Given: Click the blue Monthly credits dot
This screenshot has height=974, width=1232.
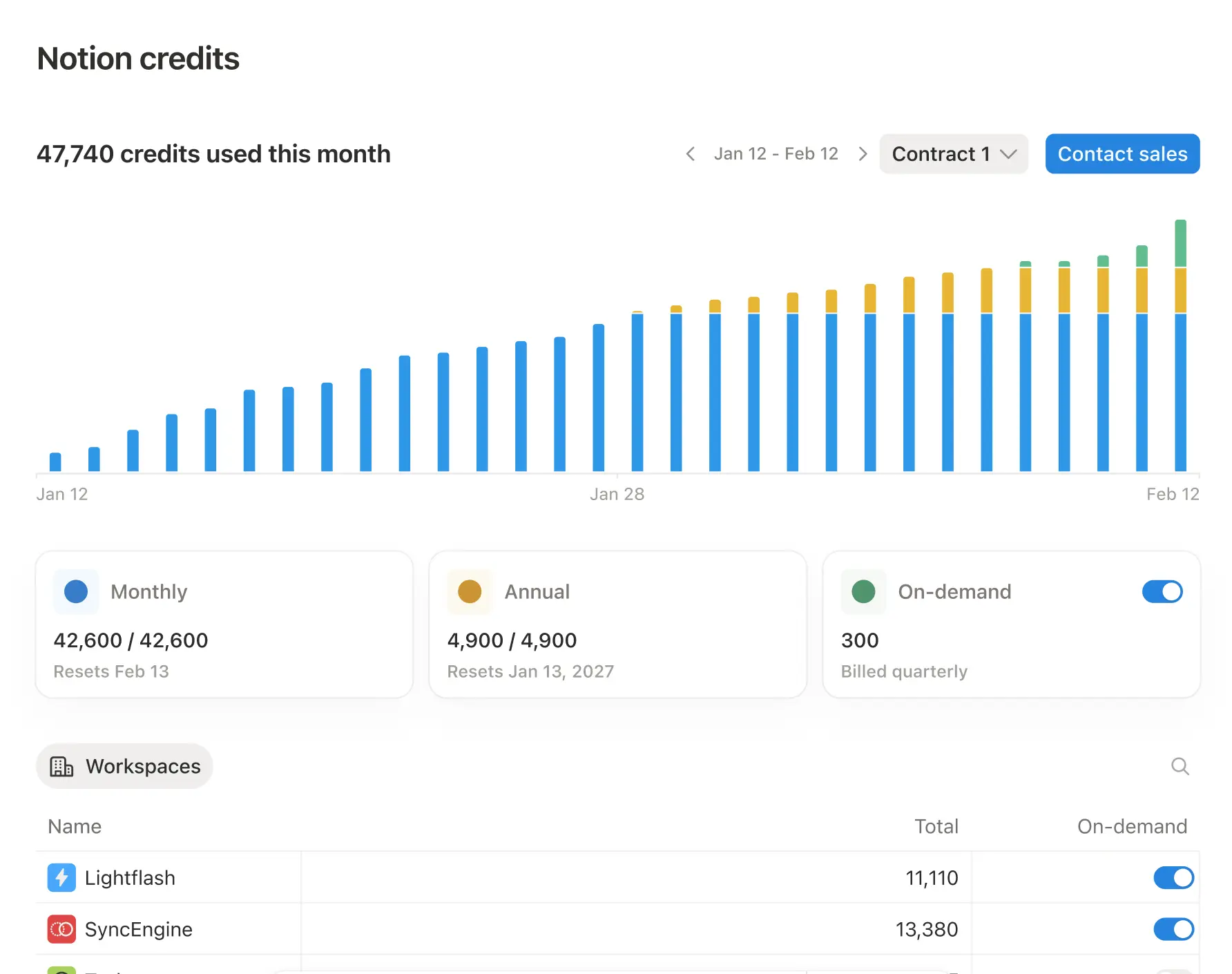Looking at the screenshot, I should [76, 591].
